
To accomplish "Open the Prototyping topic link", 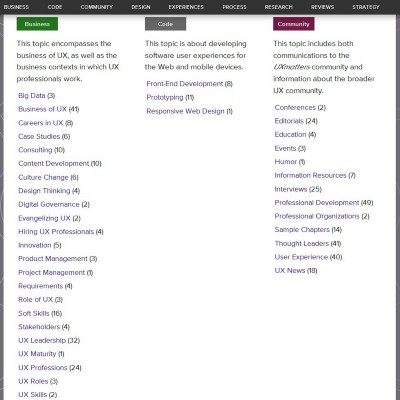I will point(165,97).
